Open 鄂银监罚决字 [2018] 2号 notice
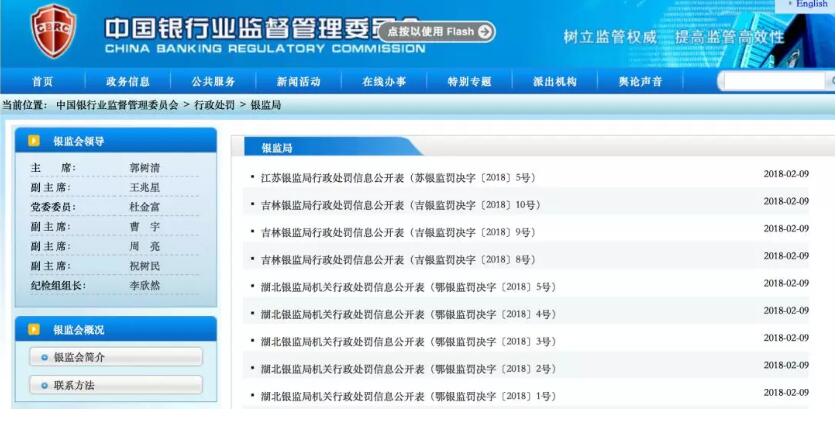The height and width of the screenshot is (445, 836). 408,369
